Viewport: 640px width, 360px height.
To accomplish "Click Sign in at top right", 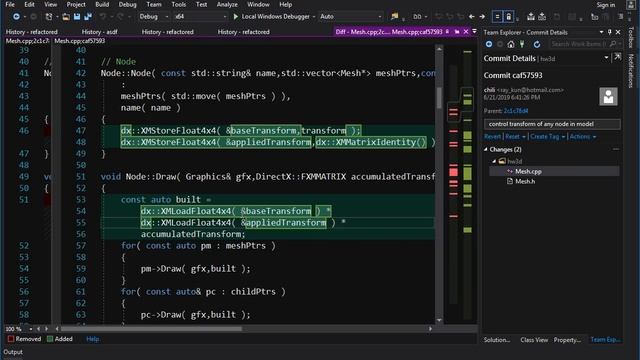I will point(606,5).
